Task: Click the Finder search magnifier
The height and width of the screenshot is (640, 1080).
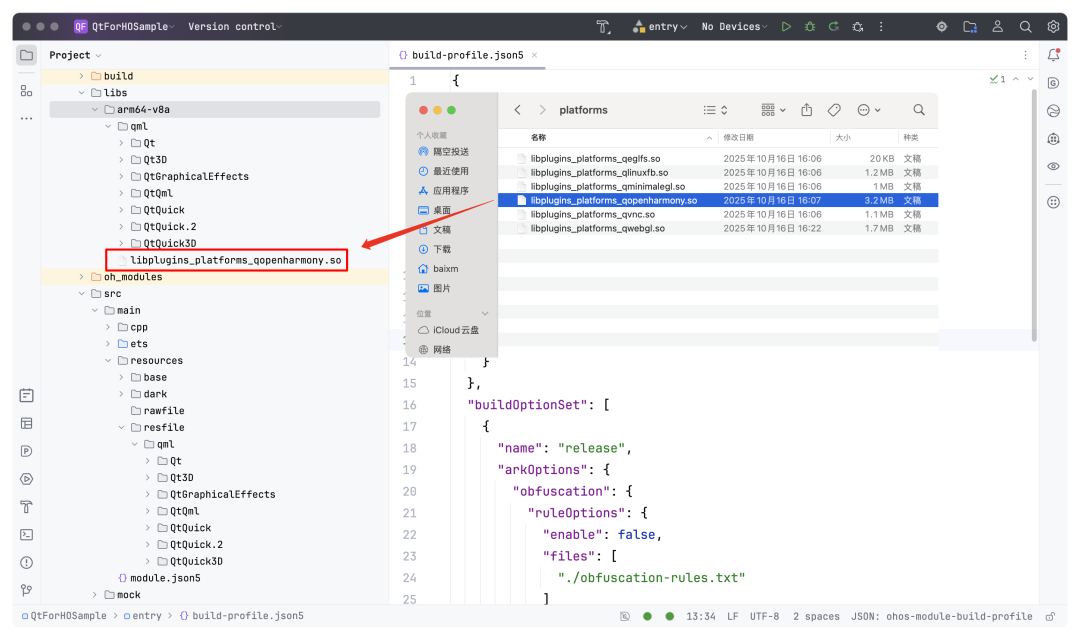Action: 919,110
